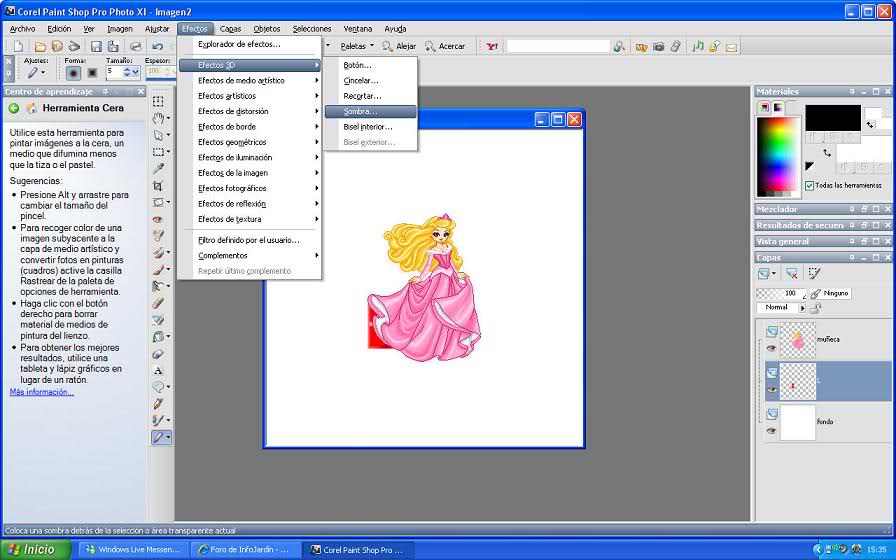Select the round brush shape
Image resolution: width=896 pixels, height=560 pixels.
[73, 73]
